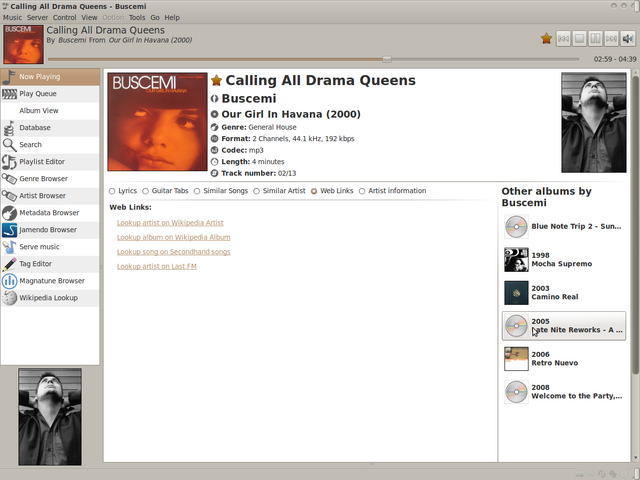Open the Jamendo Browser
Screen dimensions: 640x480
[x=50, y=230]
